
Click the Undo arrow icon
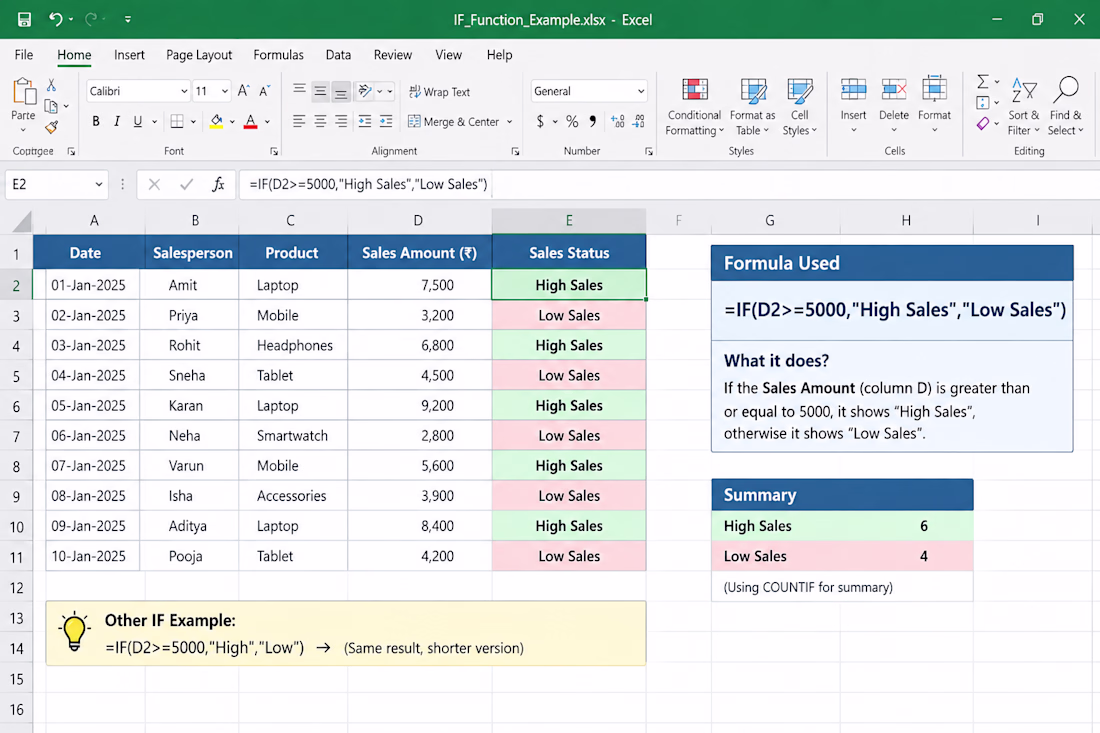coord(56,20)
